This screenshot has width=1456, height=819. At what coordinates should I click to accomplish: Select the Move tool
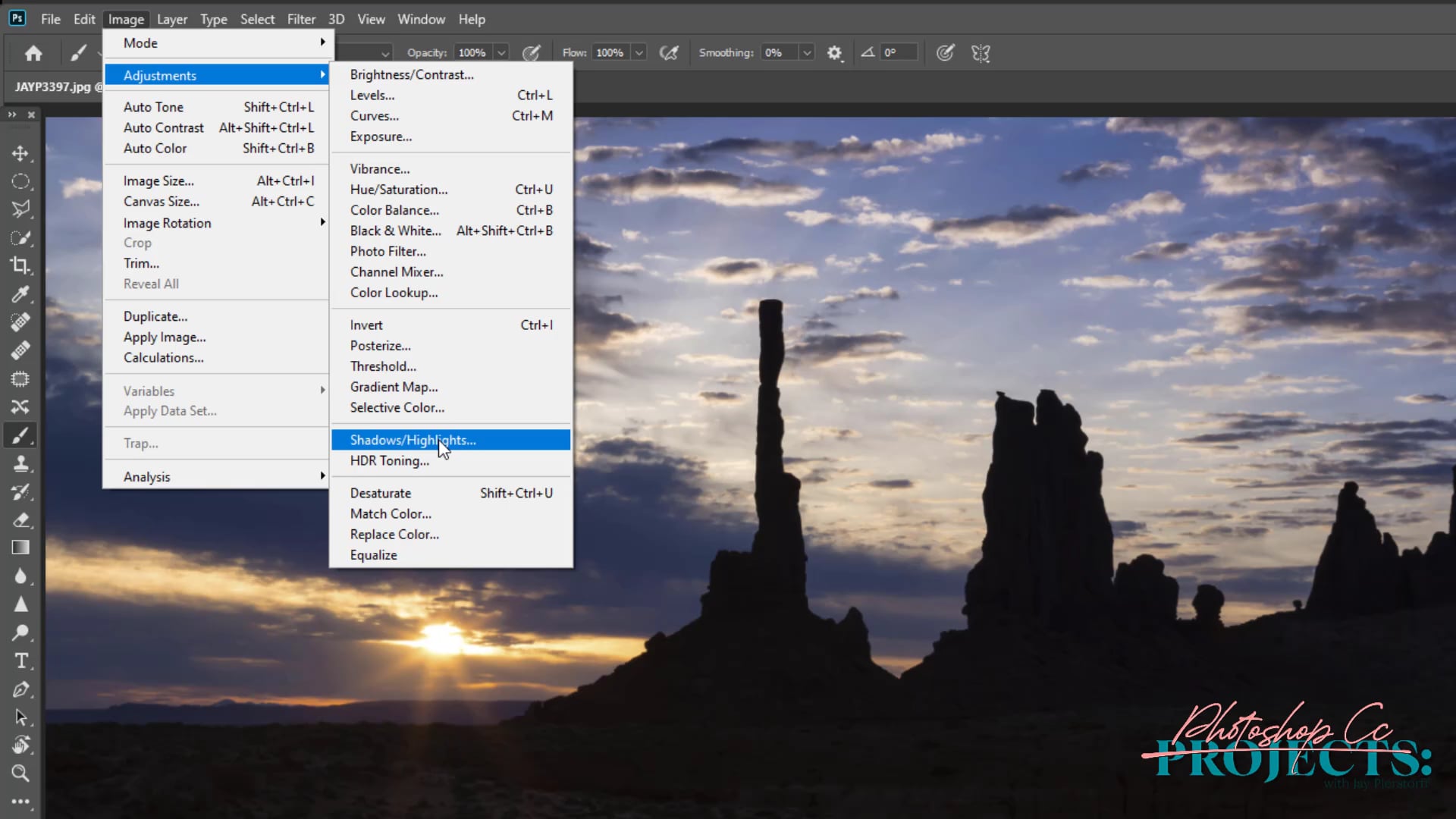[x=20, y=153]
